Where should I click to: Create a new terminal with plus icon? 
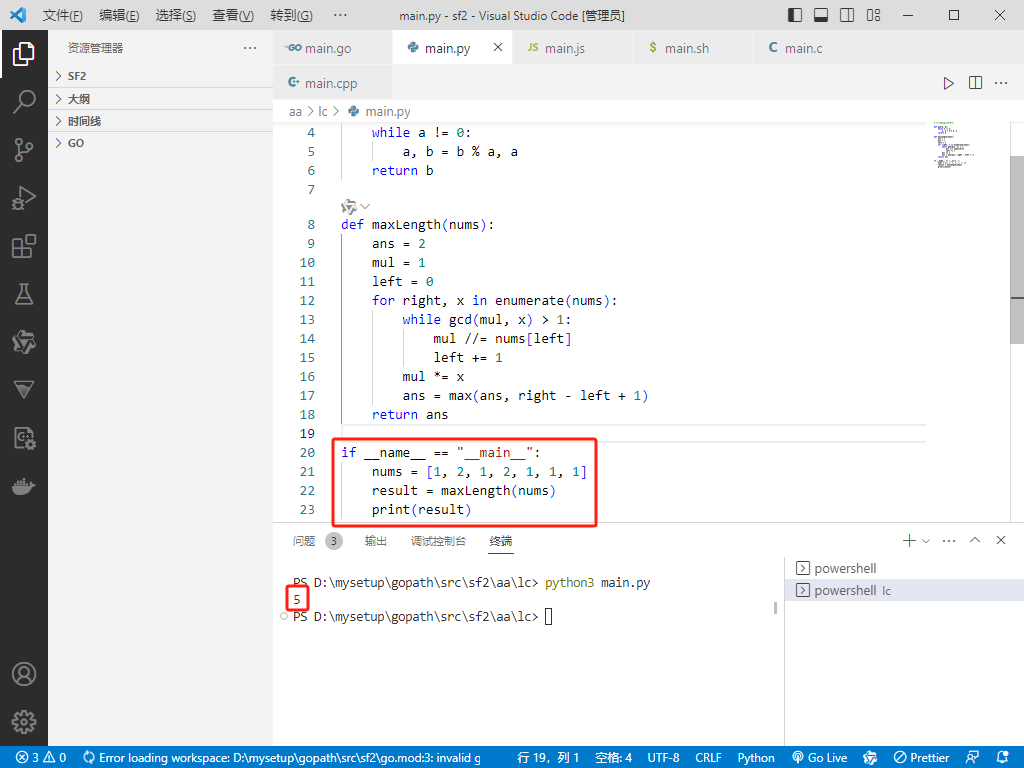click(x=908, y=540)
